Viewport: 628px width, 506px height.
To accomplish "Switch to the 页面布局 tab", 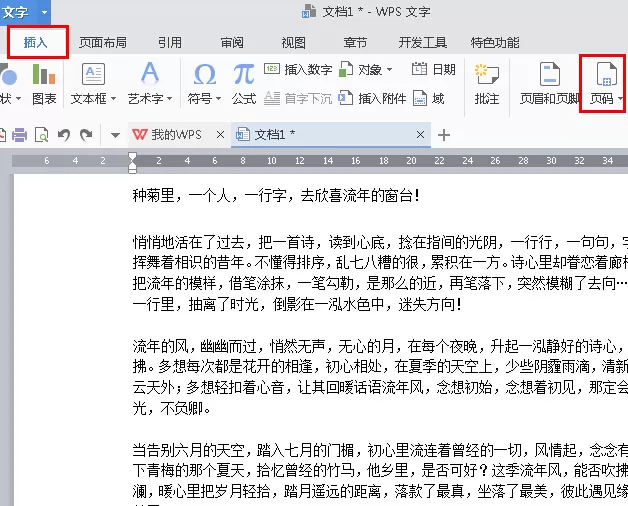I will pos(103,42).
